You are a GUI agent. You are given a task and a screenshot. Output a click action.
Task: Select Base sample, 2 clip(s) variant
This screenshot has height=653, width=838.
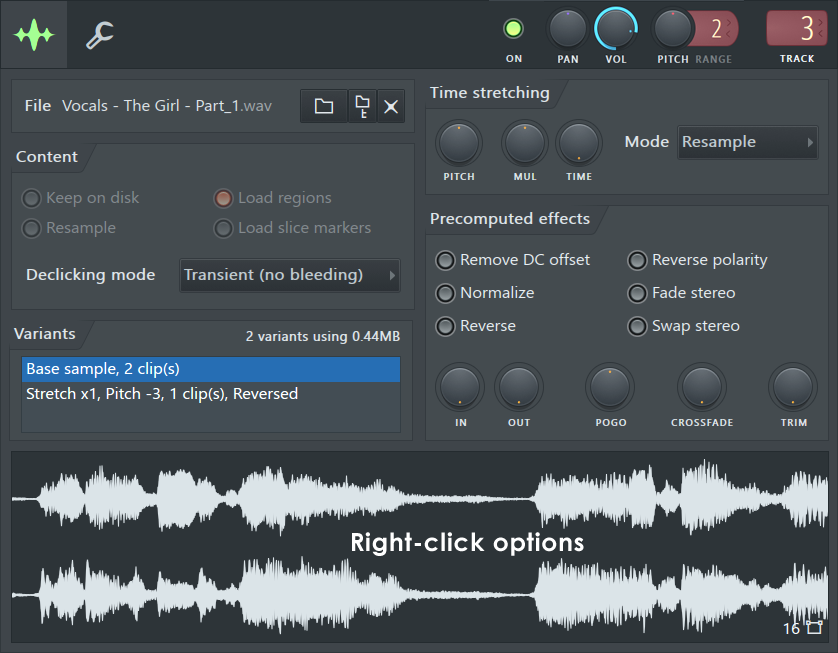point(211,369)
